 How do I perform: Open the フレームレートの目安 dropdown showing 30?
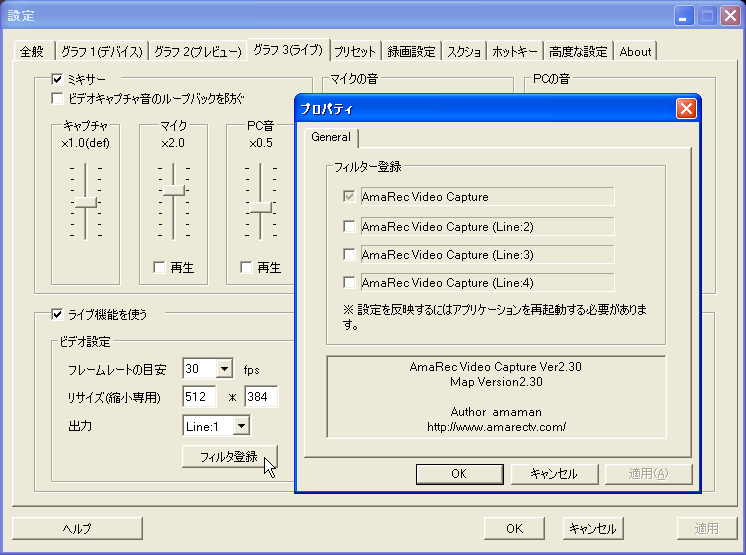[224, 369]
